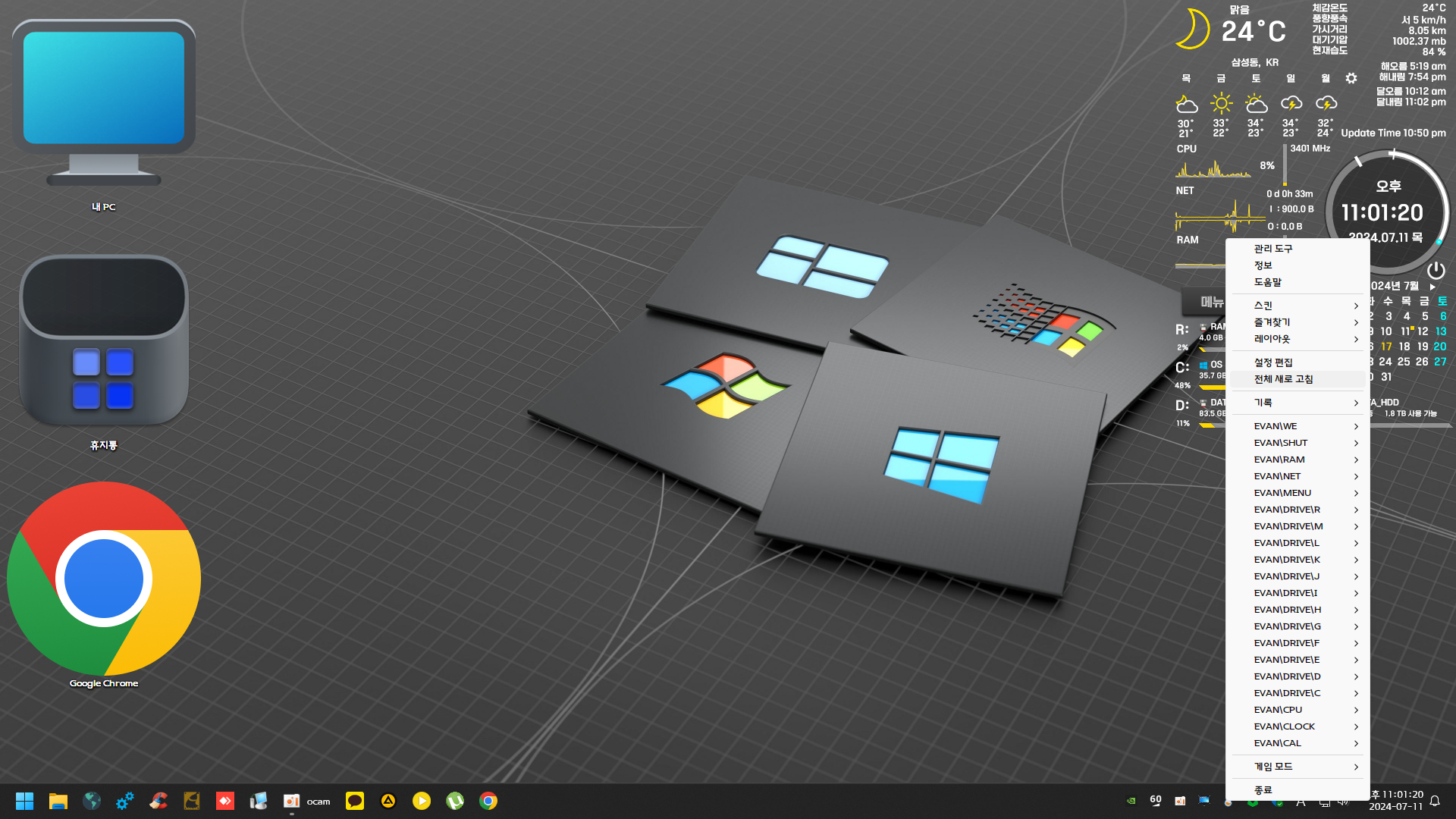This screenshot has height=819, width=1456.
Task: Click Thursday moon-cloud forecast icon
Action: click(x=1187, y=103)
